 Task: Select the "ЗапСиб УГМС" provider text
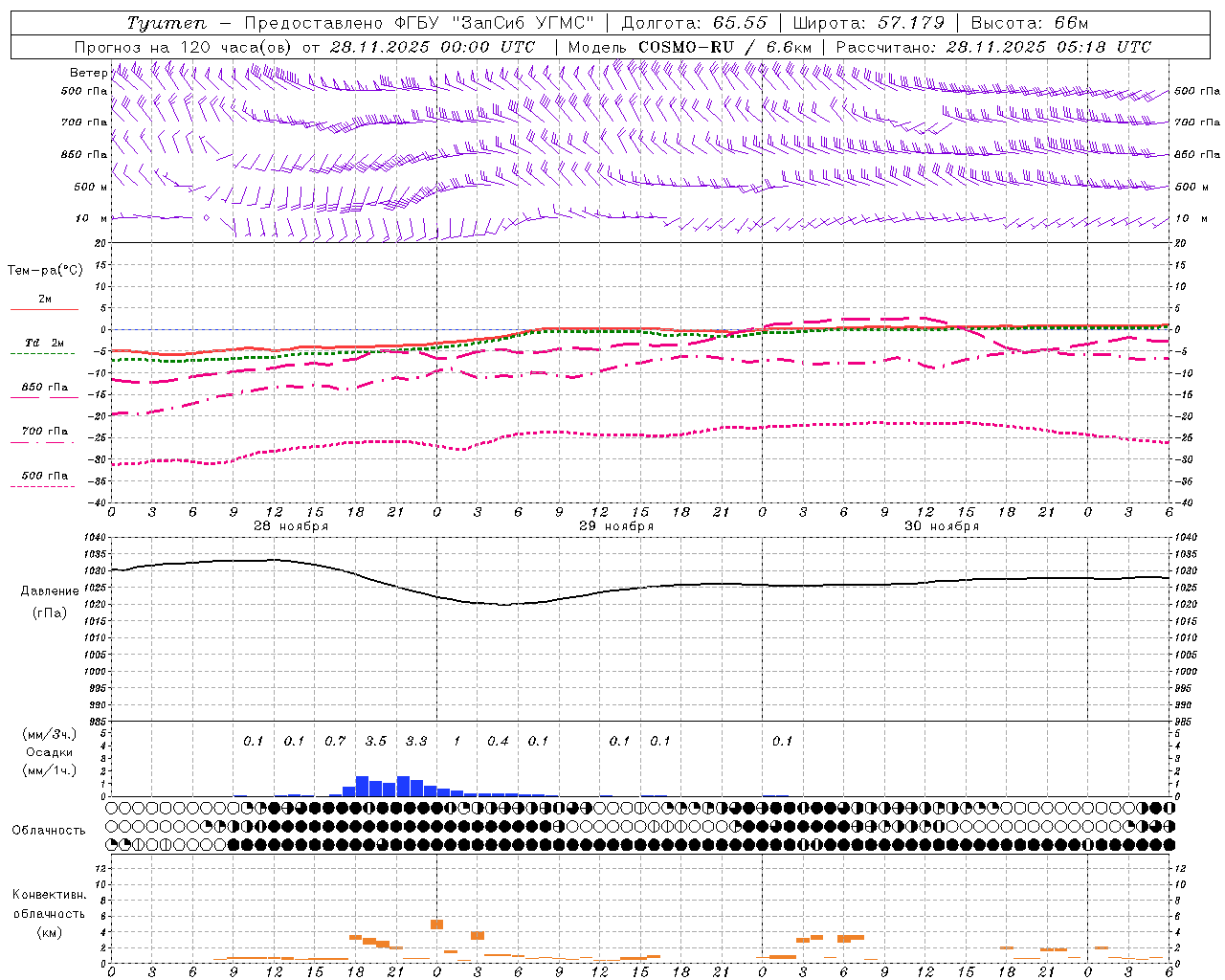(522, 23)
